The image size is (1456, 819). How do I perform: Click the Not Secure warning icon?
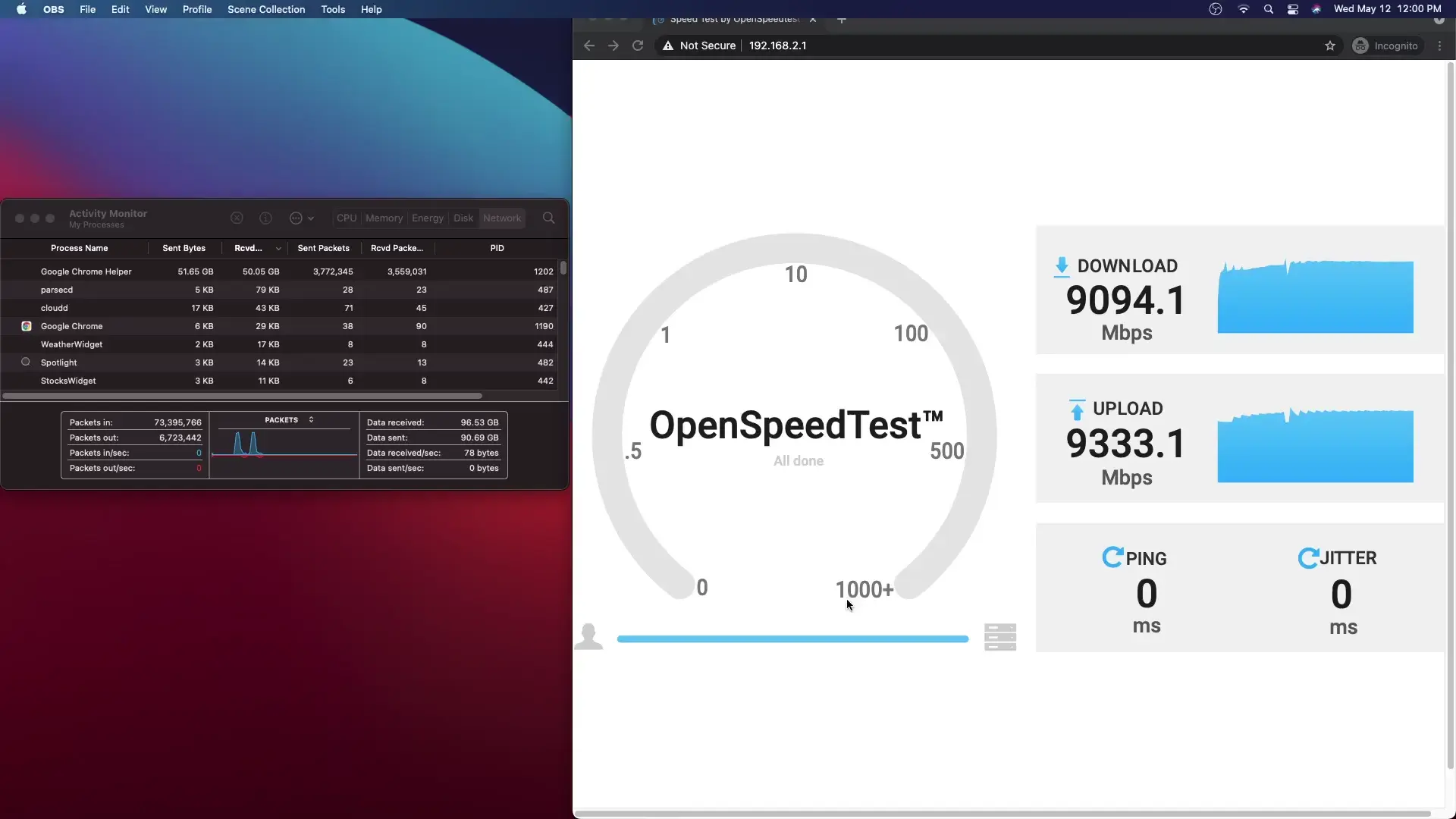coord(668,45)
